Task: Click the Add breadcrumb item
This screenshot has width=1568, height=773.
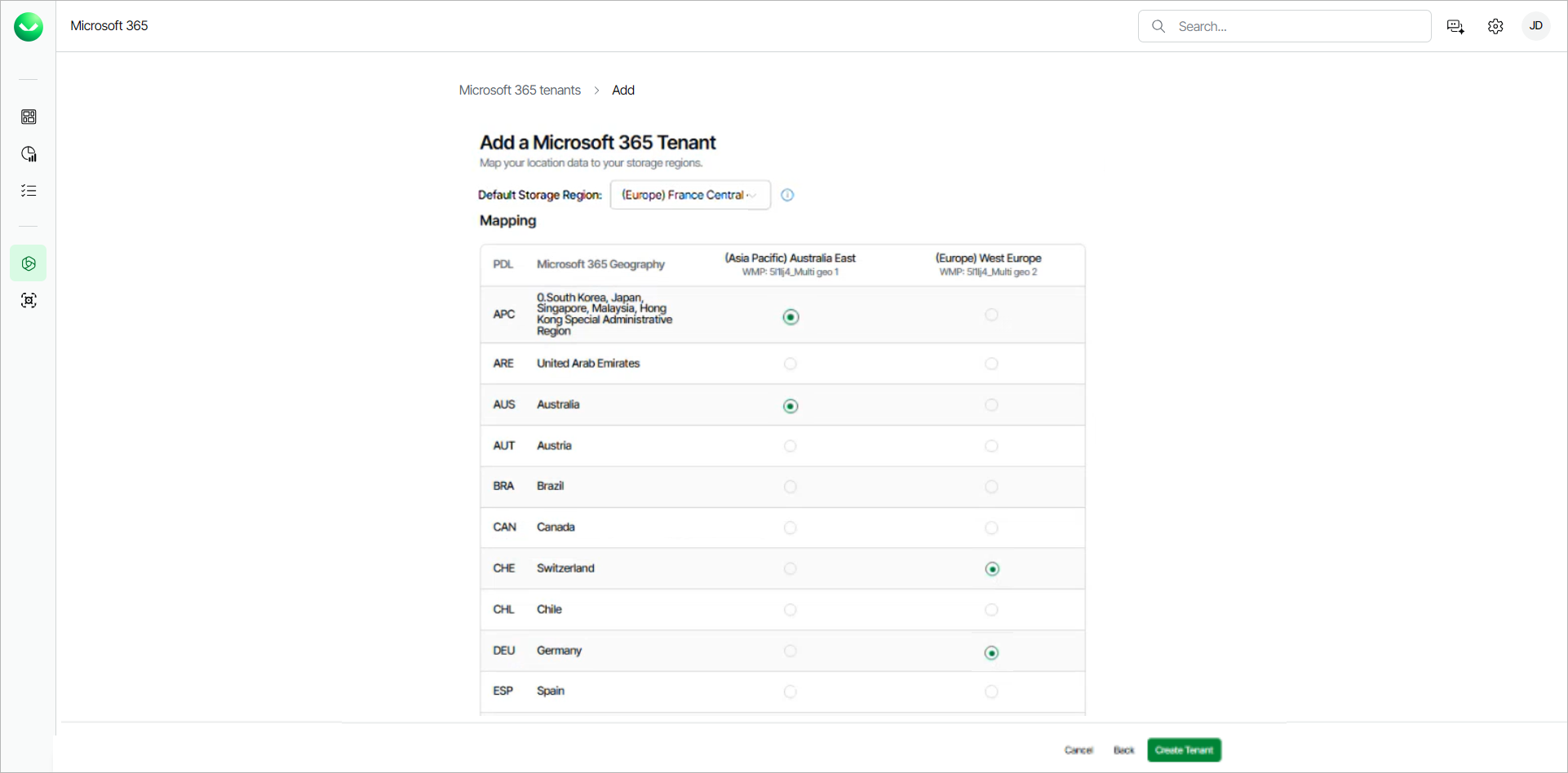Action: pyautogui.click(x=623, y=90)
